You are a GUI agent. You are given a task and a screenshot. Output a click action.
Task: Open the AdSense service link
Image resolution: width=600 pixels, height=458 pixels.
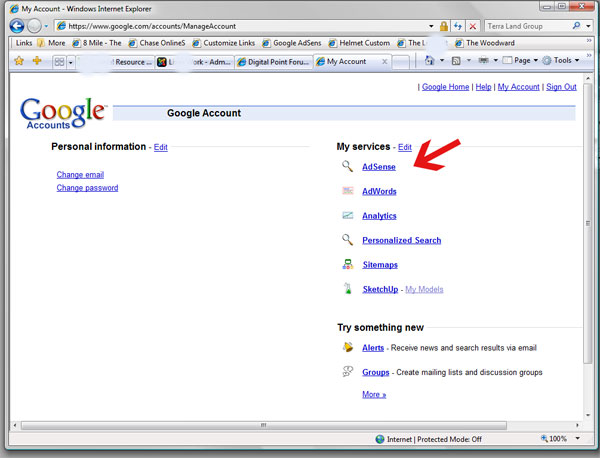[x=379, y=167]
